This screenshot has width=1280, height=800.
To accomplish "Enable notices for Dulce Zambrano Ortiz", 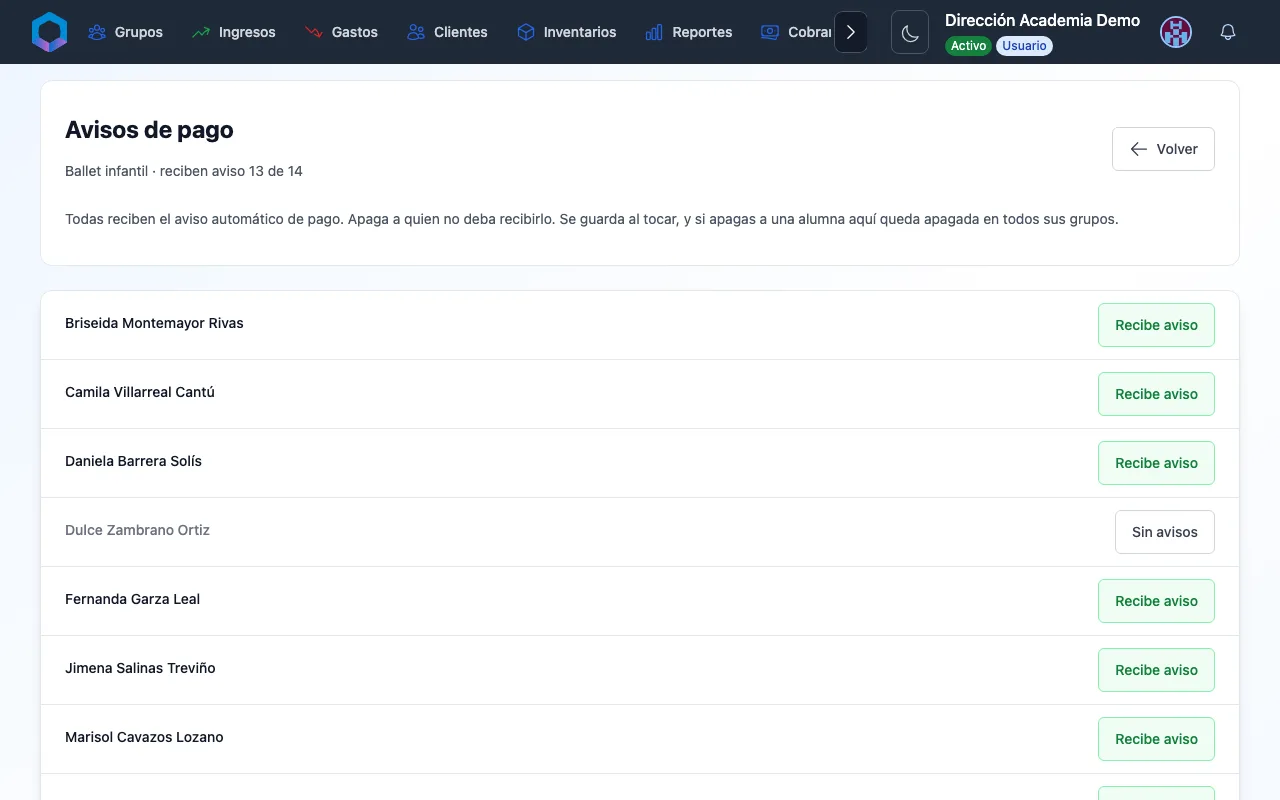I will 1165,532.
